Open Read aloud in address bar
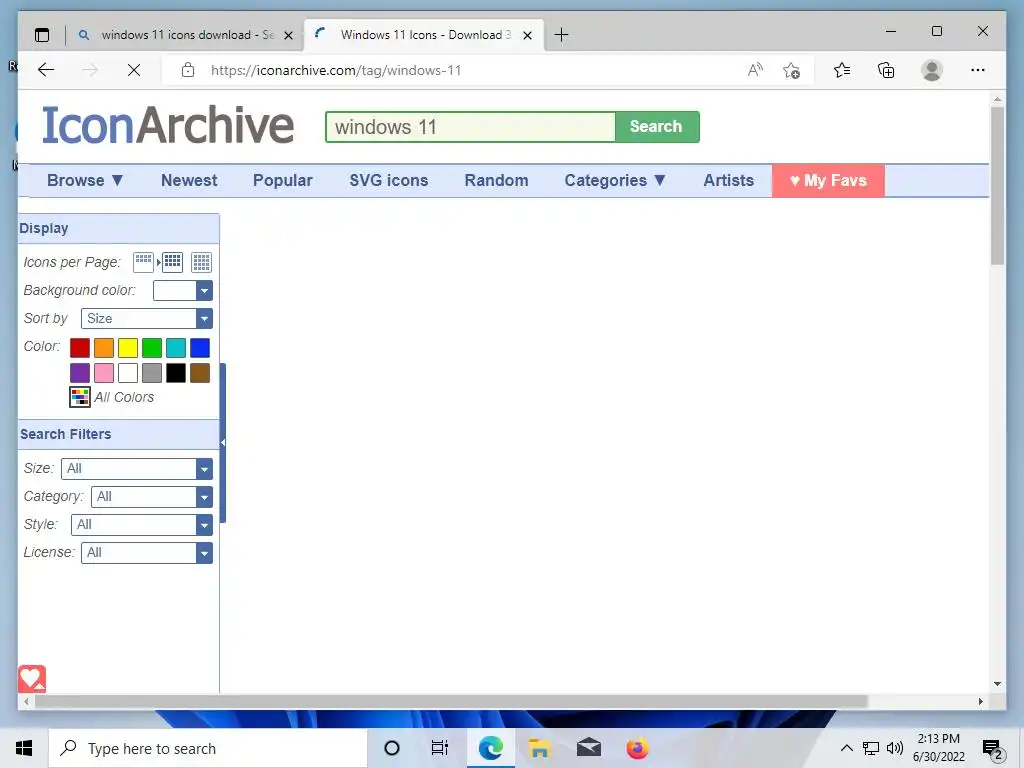 click(755, 70)
